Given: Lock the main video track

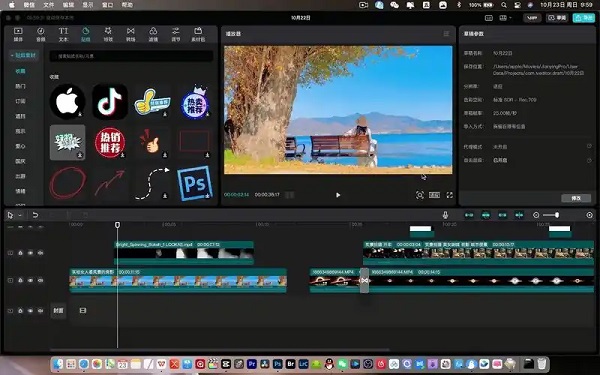Looking at the screenshot, I should click(x=20, y=280).
